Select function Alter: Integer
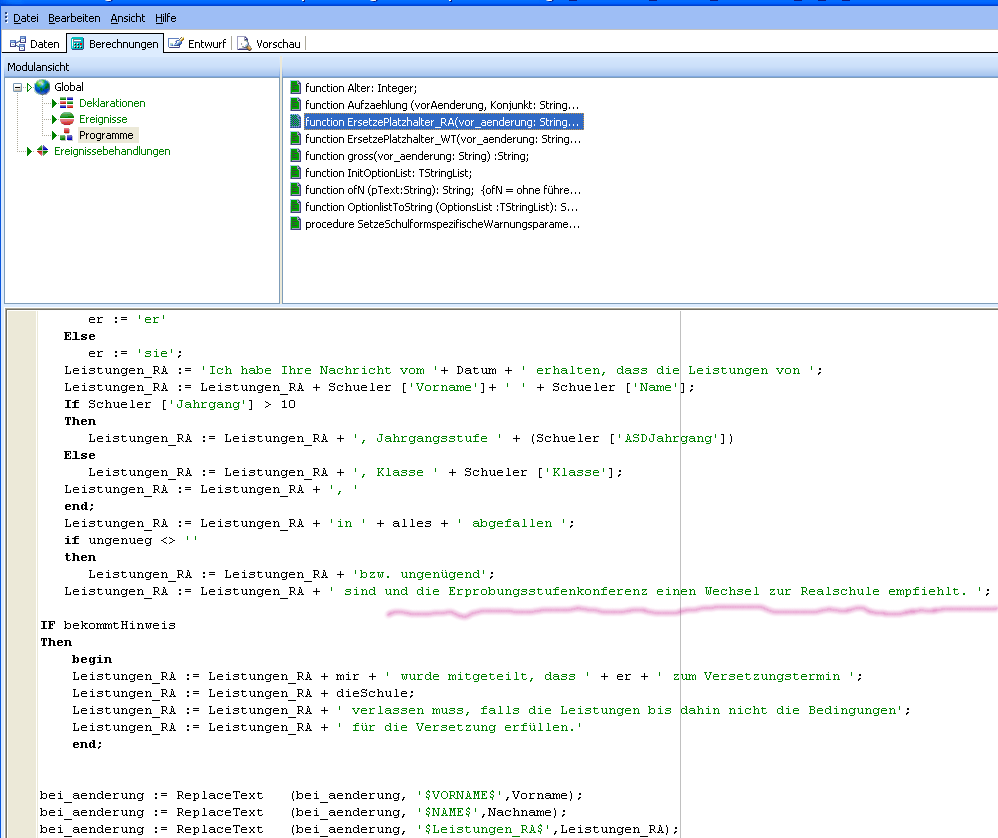 coord(361,88)
